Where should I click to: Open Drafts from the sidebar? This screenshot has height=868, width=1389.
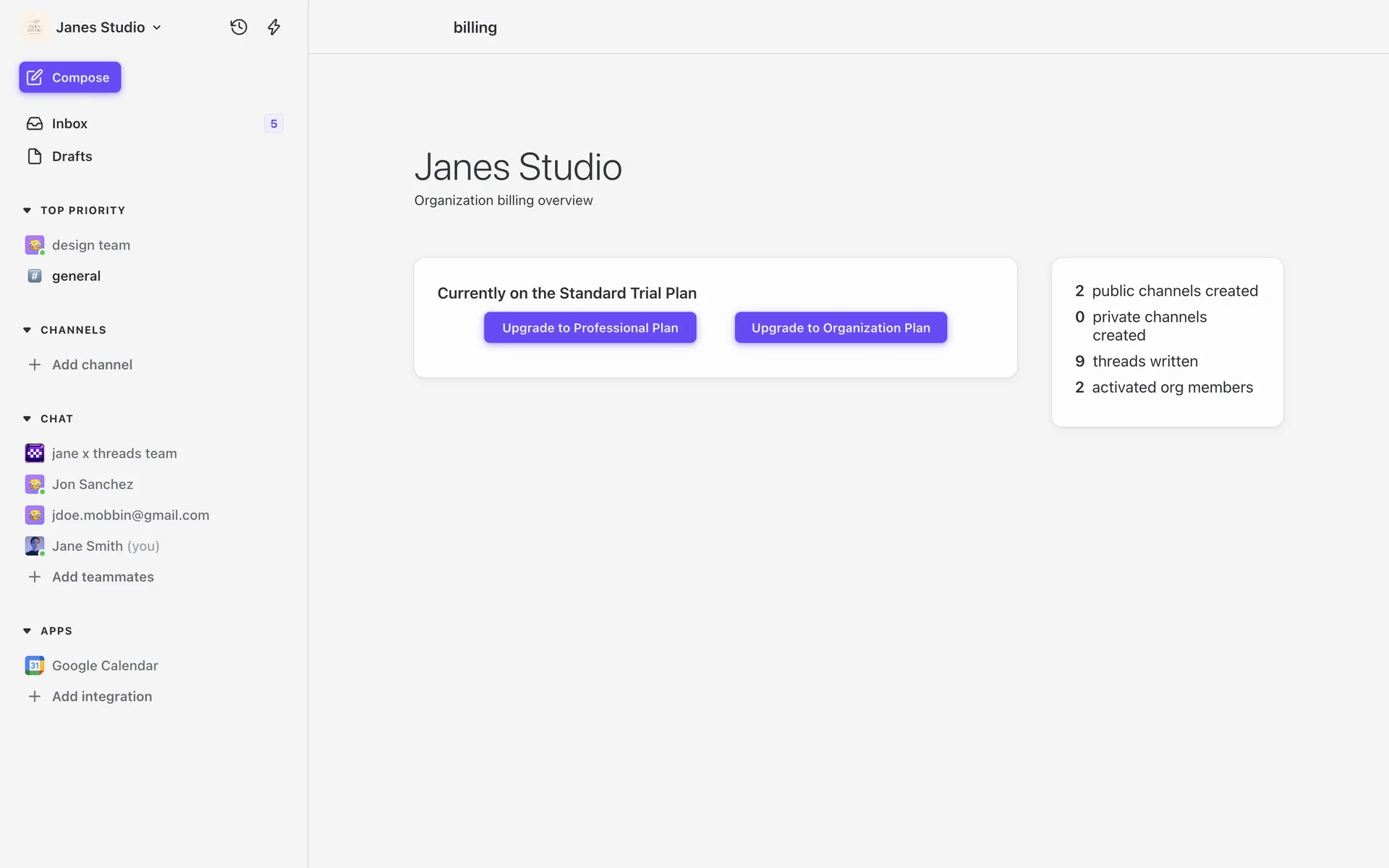tap(72, 156)
